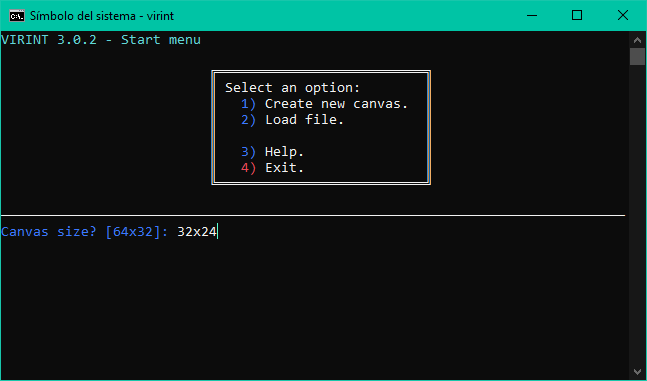Click the default value [64x32]
The image size is (647, 381).
(x=134, y=232)
